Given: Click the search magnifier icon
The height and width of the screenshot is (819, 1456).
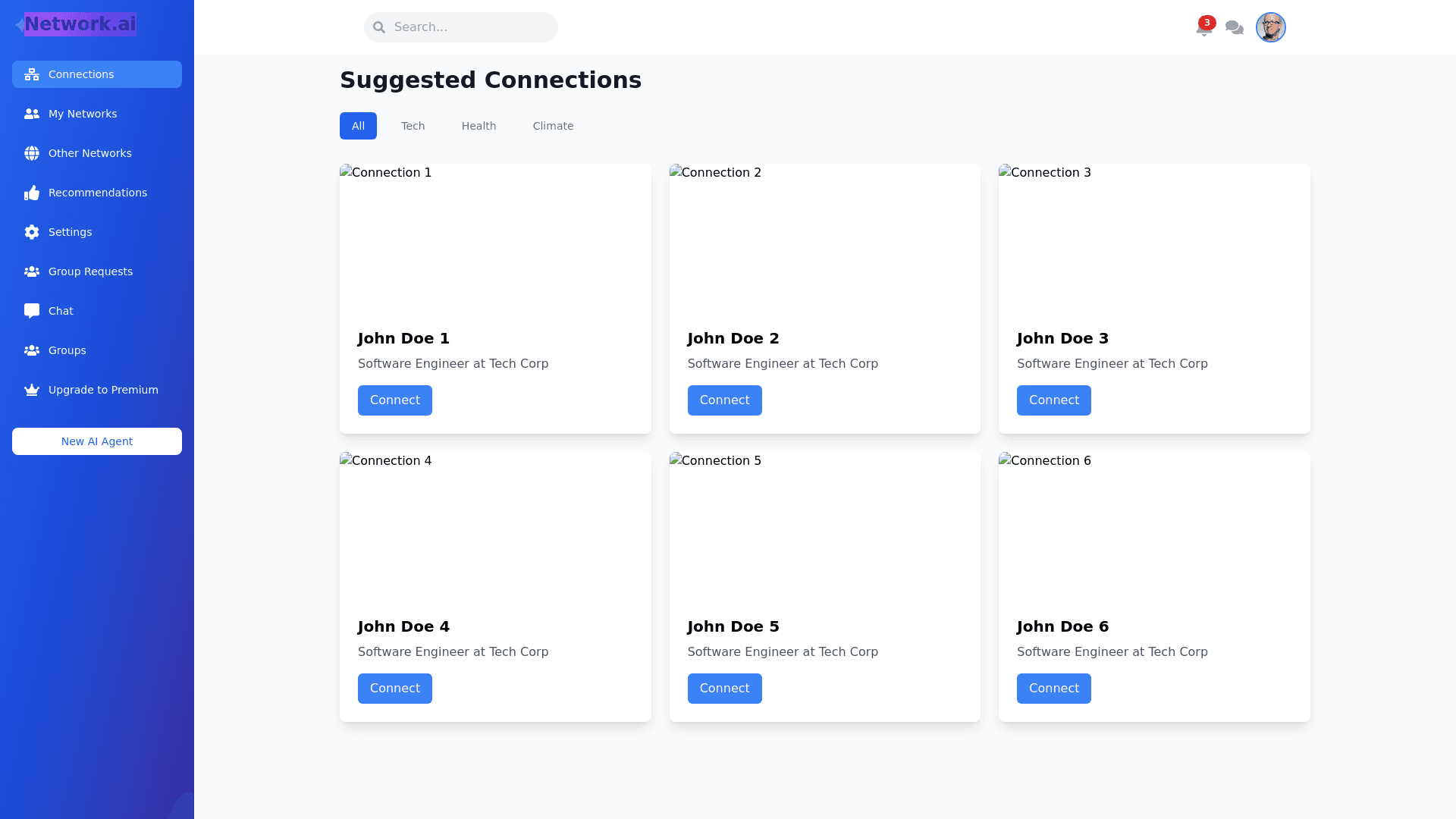Looking at the screenshot, I should click(379, 27).
